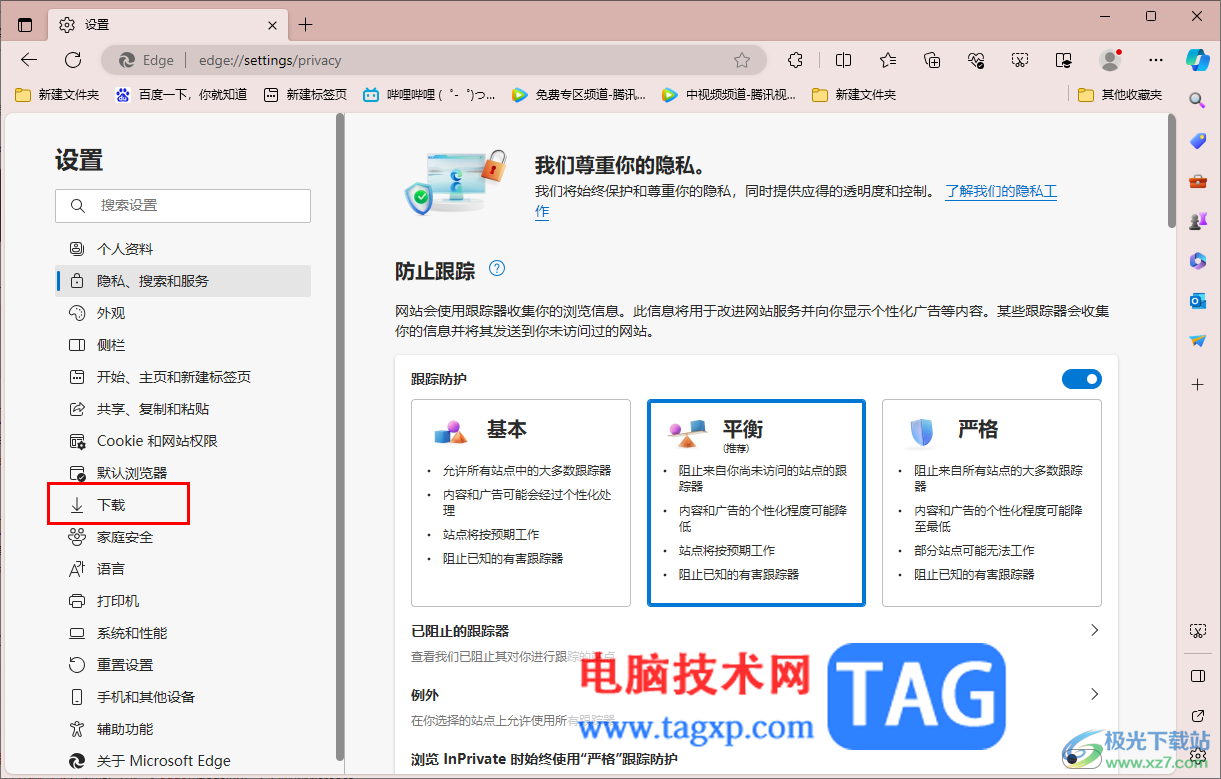Toggle split screen view in the toolbar
Screen dimensions: 1221x779
(x=843, y=60)
